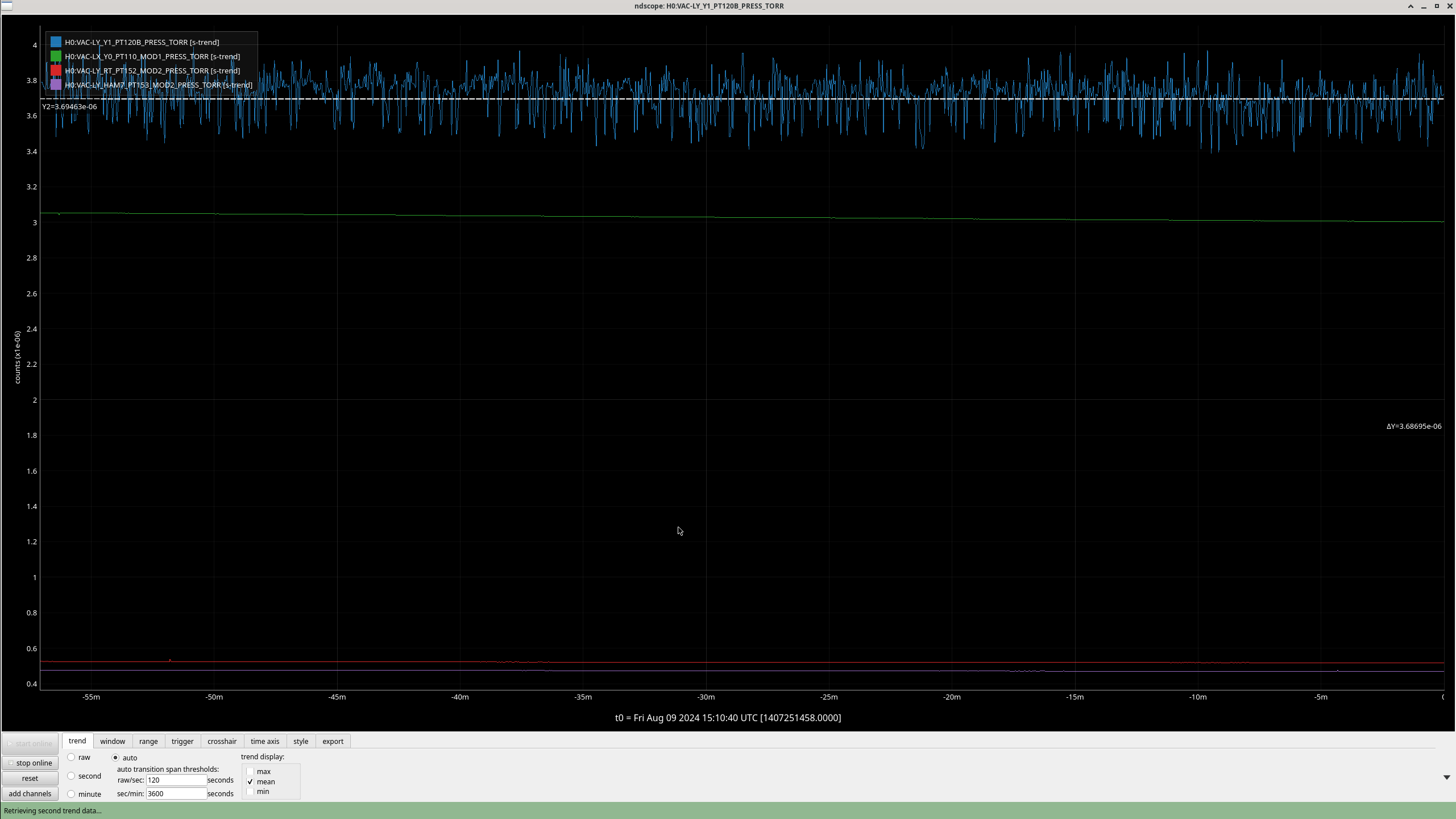Click the stop online button
Image resolution: width=1456 pixels, height=819 pixels.
click(x=30, y=763)
